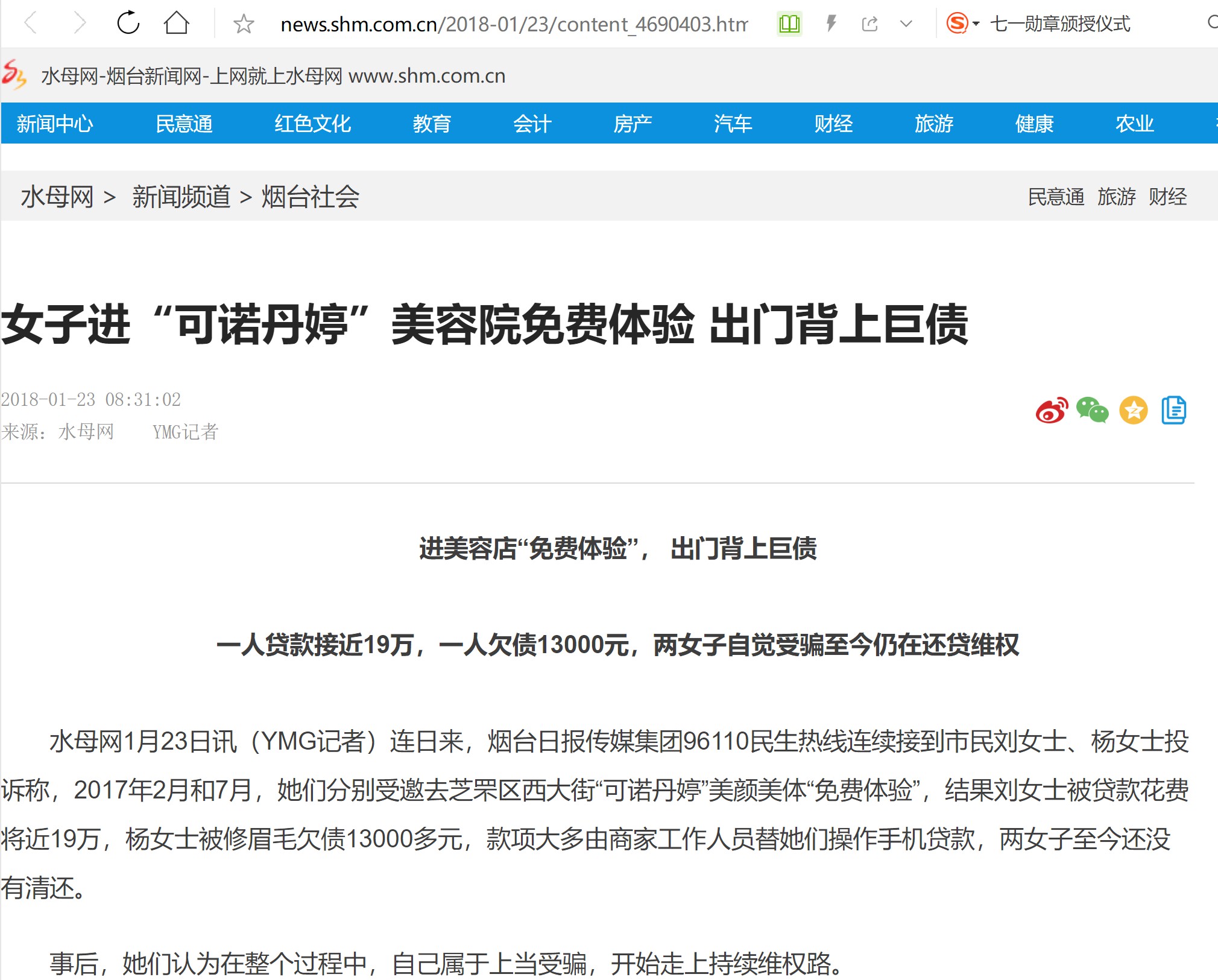Open 教育 navigation item
Viewport: 1218px width, 980px height.
pyautogui.click(x=432, y=124)
